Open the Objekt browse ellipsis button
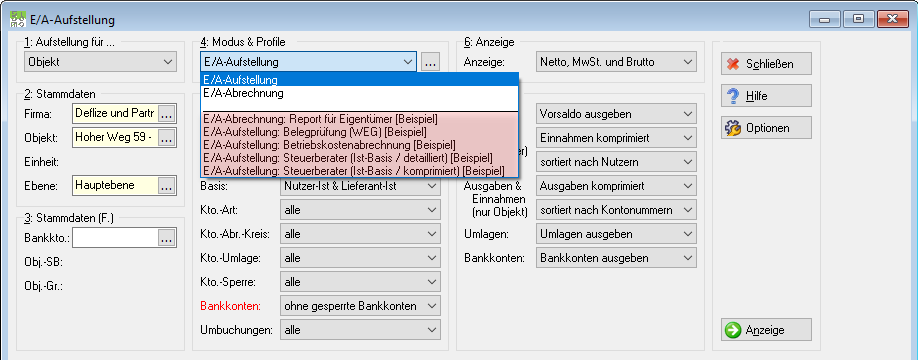Screen dimensions: 918x360 (167, 138)
